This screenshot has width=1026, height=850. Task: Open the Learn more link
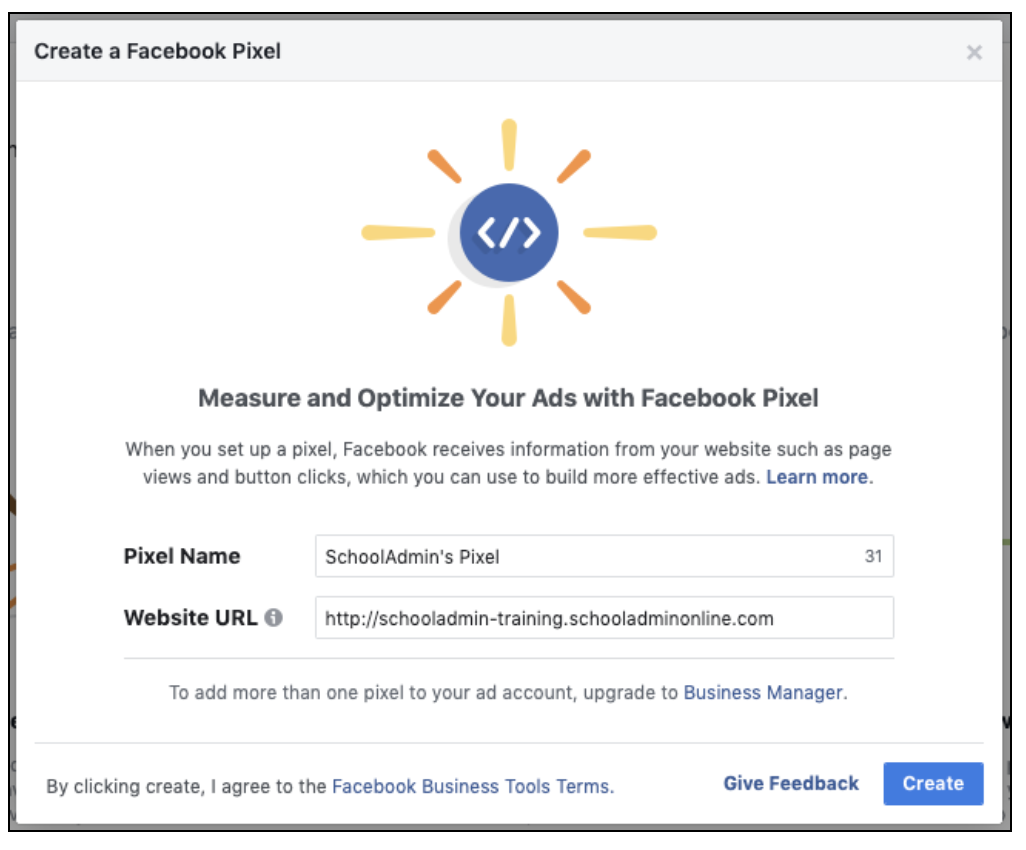tap(817, 477)
